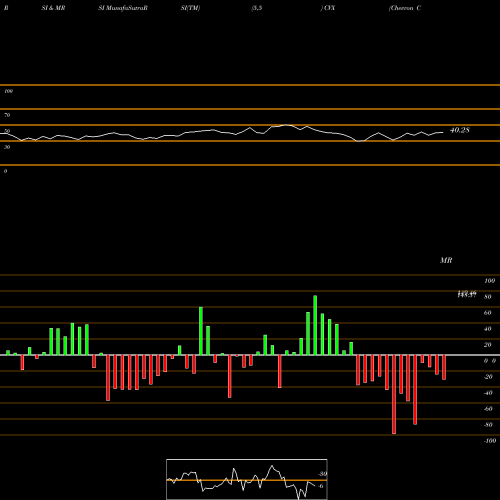Click the -40 label on MR axis
The width and height of the screenshot is (500, 500).
click(488, 393)
